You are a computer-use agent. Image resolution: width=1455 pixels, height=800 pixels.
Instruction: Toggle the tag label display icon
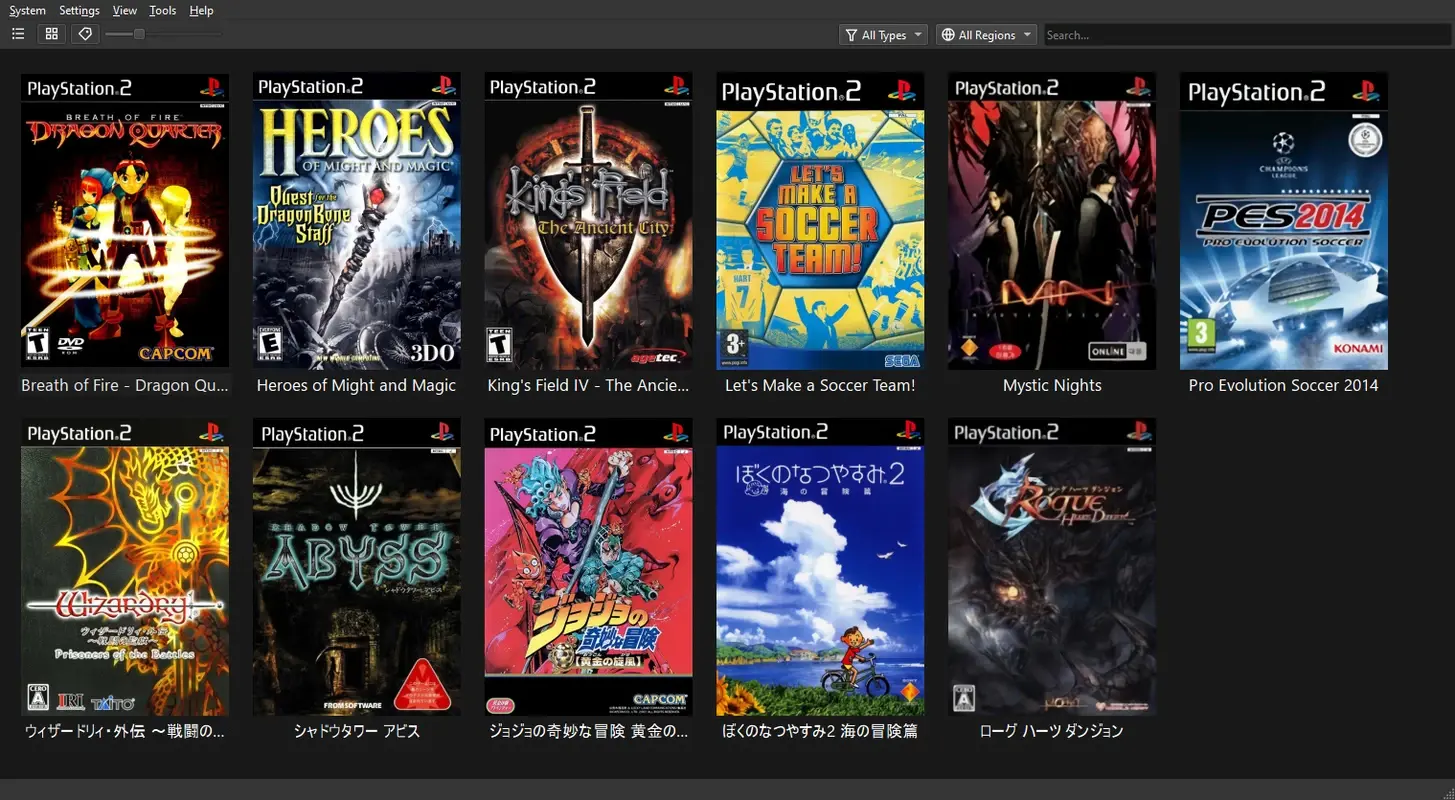84,33
